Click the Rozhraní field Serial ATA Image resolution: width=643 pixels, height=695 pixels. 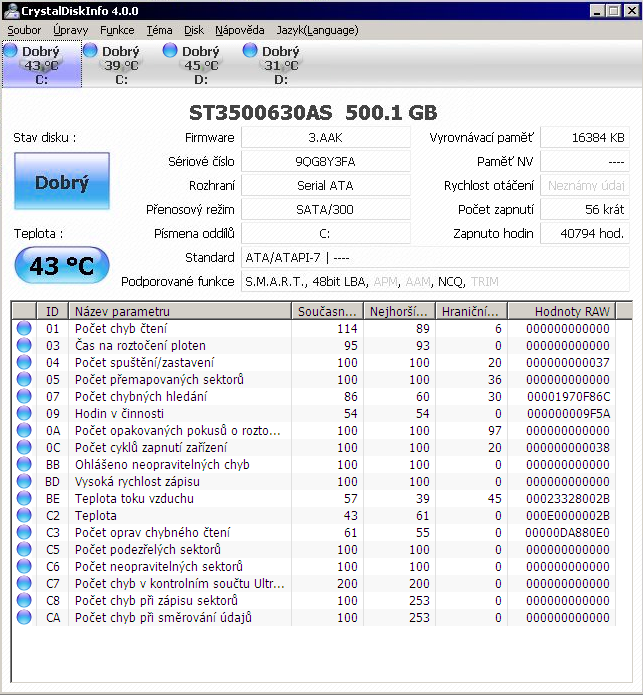[x=326, y=186]
